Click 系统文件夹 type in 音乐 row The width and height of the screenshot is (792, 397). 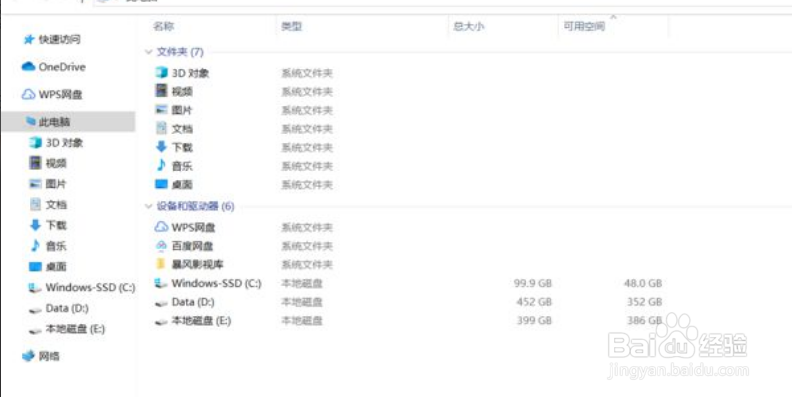click(307, 166)
